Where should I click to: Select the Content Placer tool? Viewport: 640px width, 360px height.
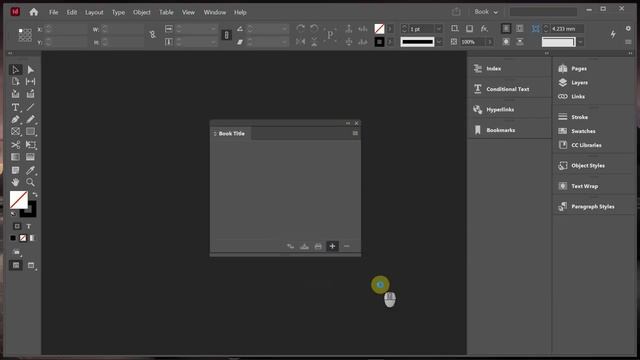[31, 94]
